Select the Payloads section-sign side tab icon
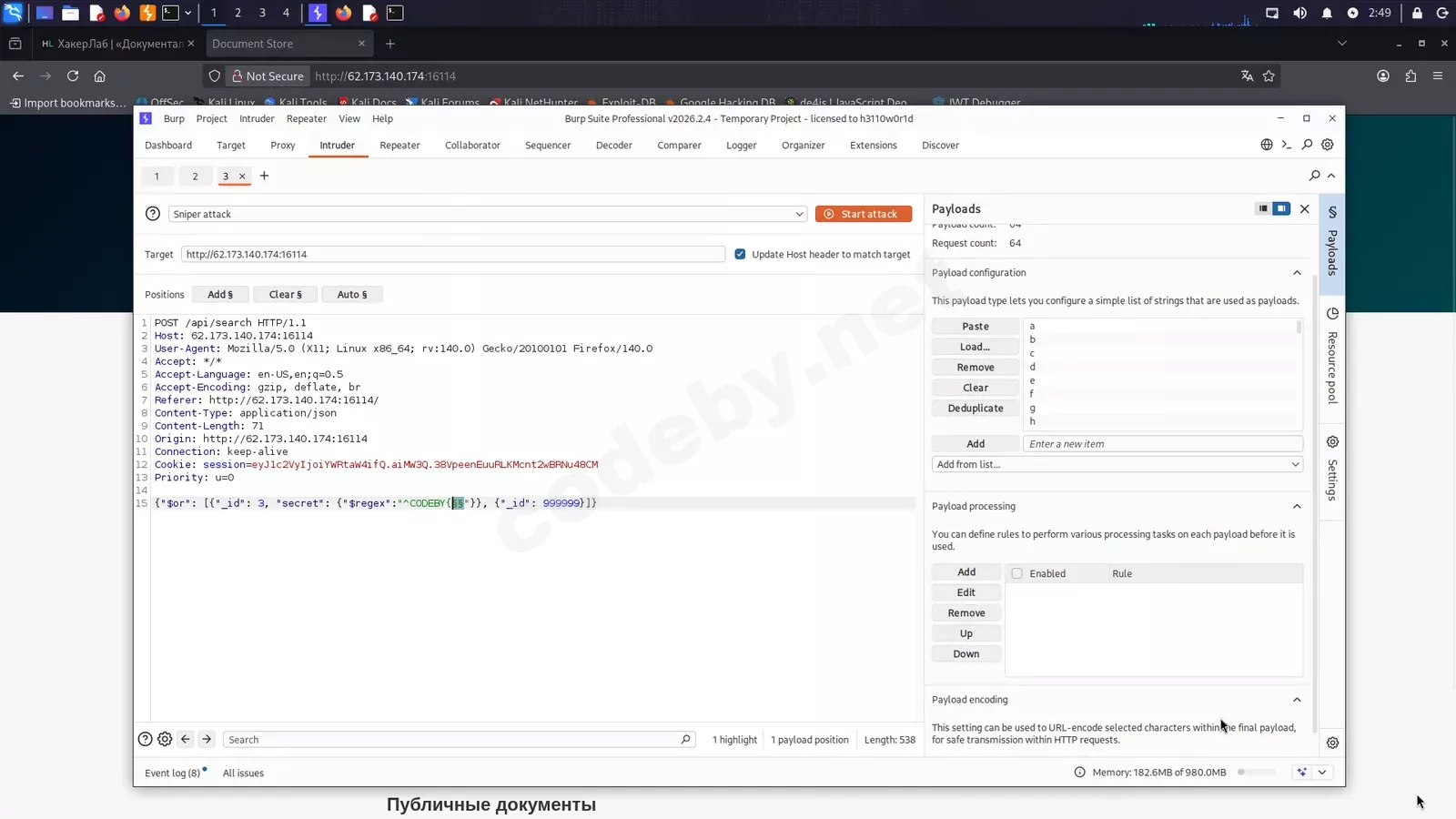 [1332, 212]
